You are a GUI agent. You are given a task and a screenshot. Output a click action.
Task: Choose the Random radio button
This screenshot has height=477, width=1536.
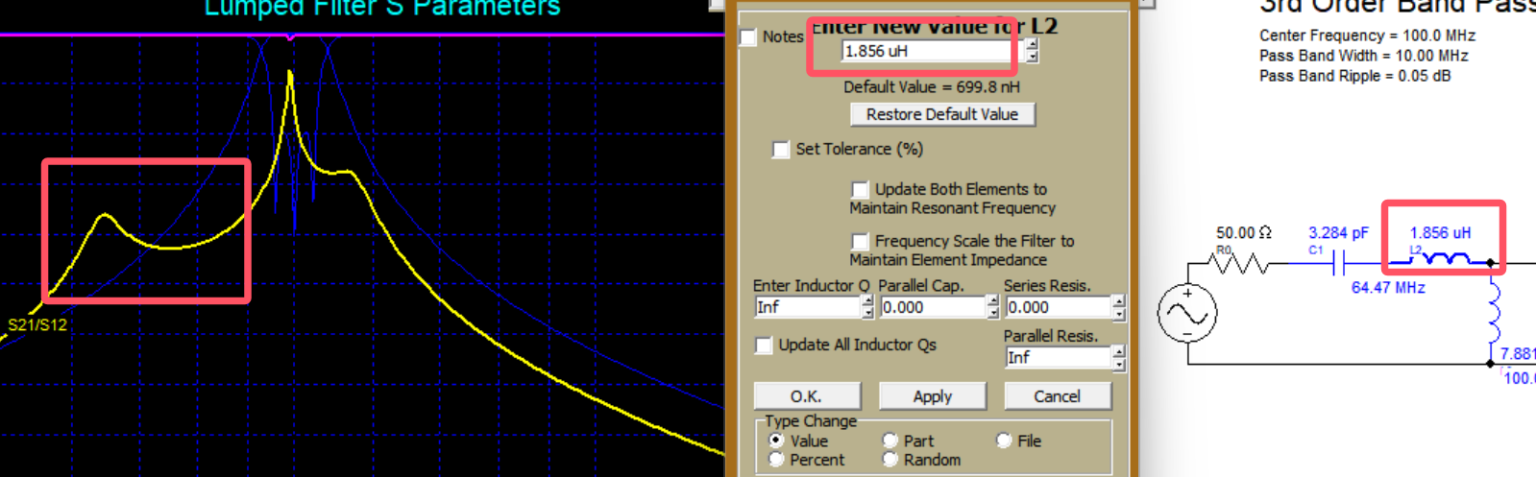890,460
